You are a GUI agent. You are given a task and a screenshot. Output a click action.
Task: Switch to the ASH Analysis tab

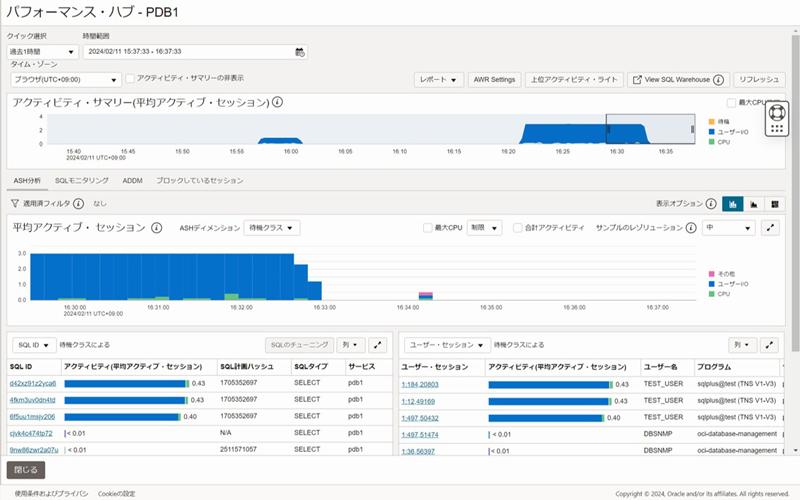click(28, 181)
